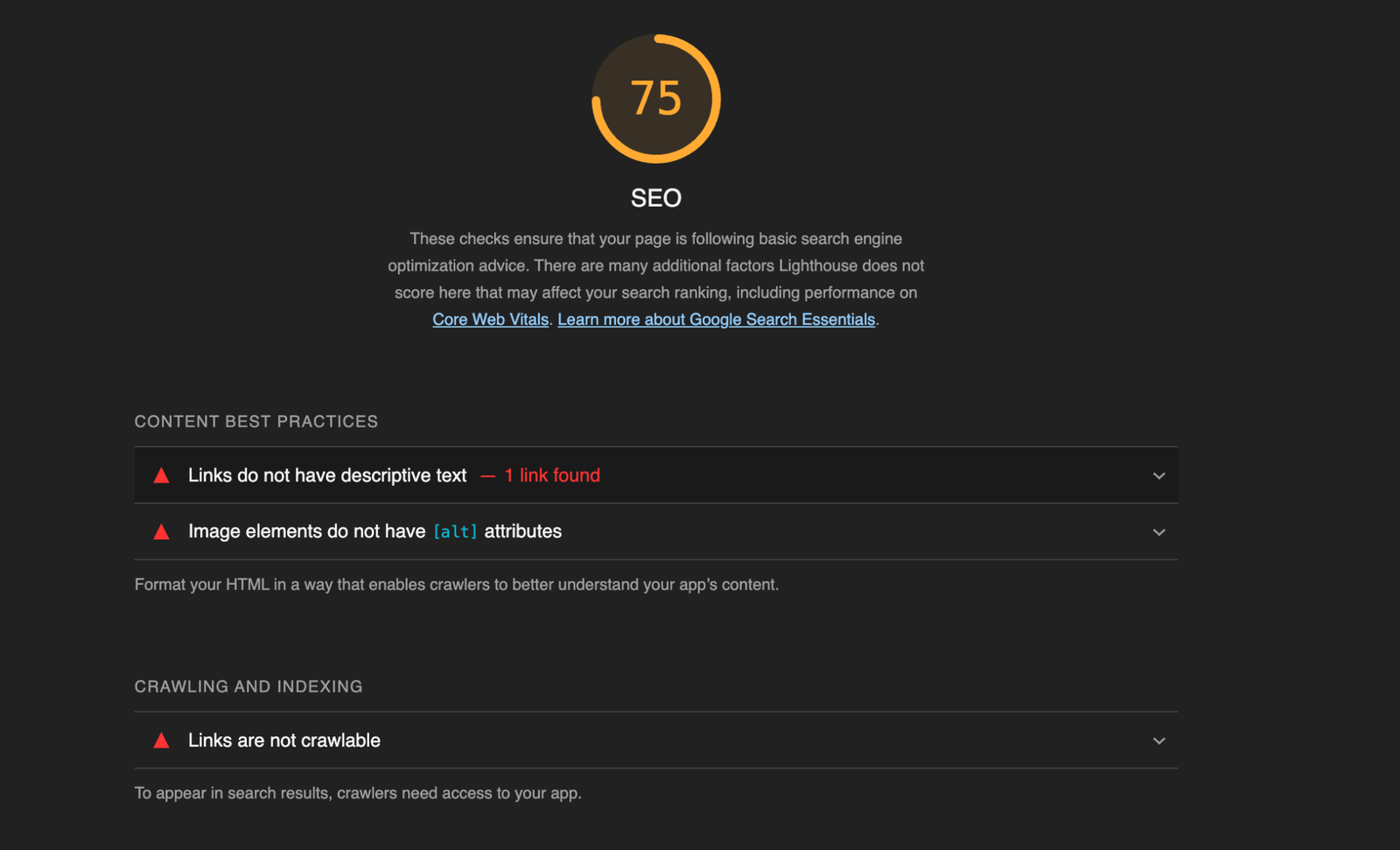
Task: Click the 'Format your HTML' description text
Action: (456, 585)
